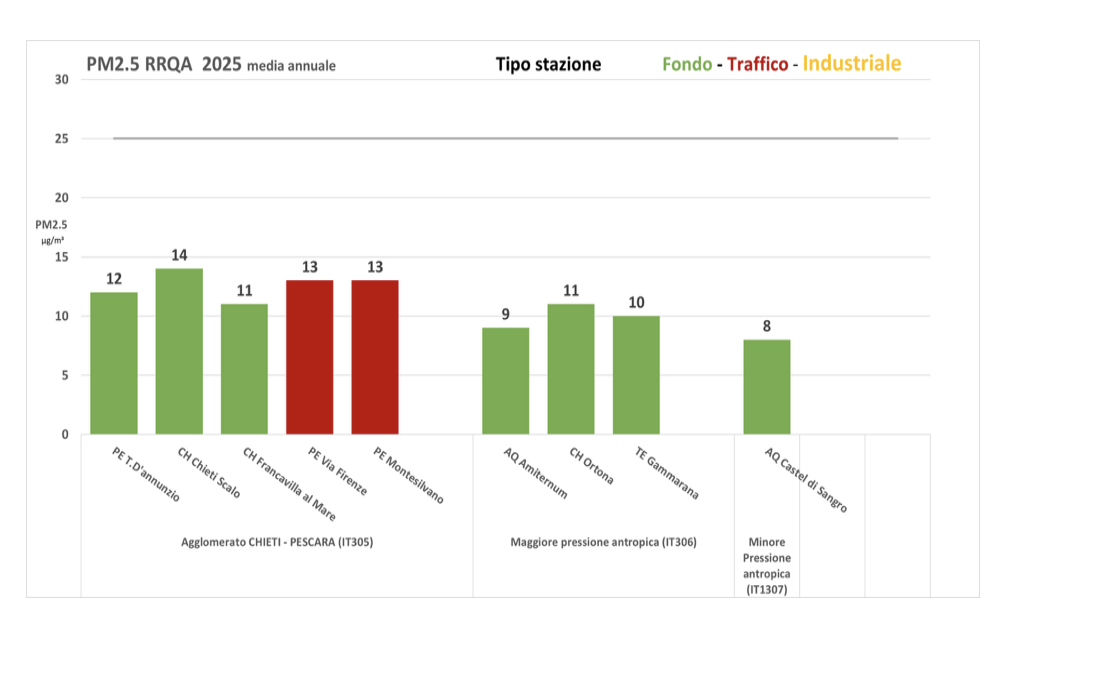1120x679 pixels.
Task: Select the CH Chieti Scalo bar
Action: (179, 351)
